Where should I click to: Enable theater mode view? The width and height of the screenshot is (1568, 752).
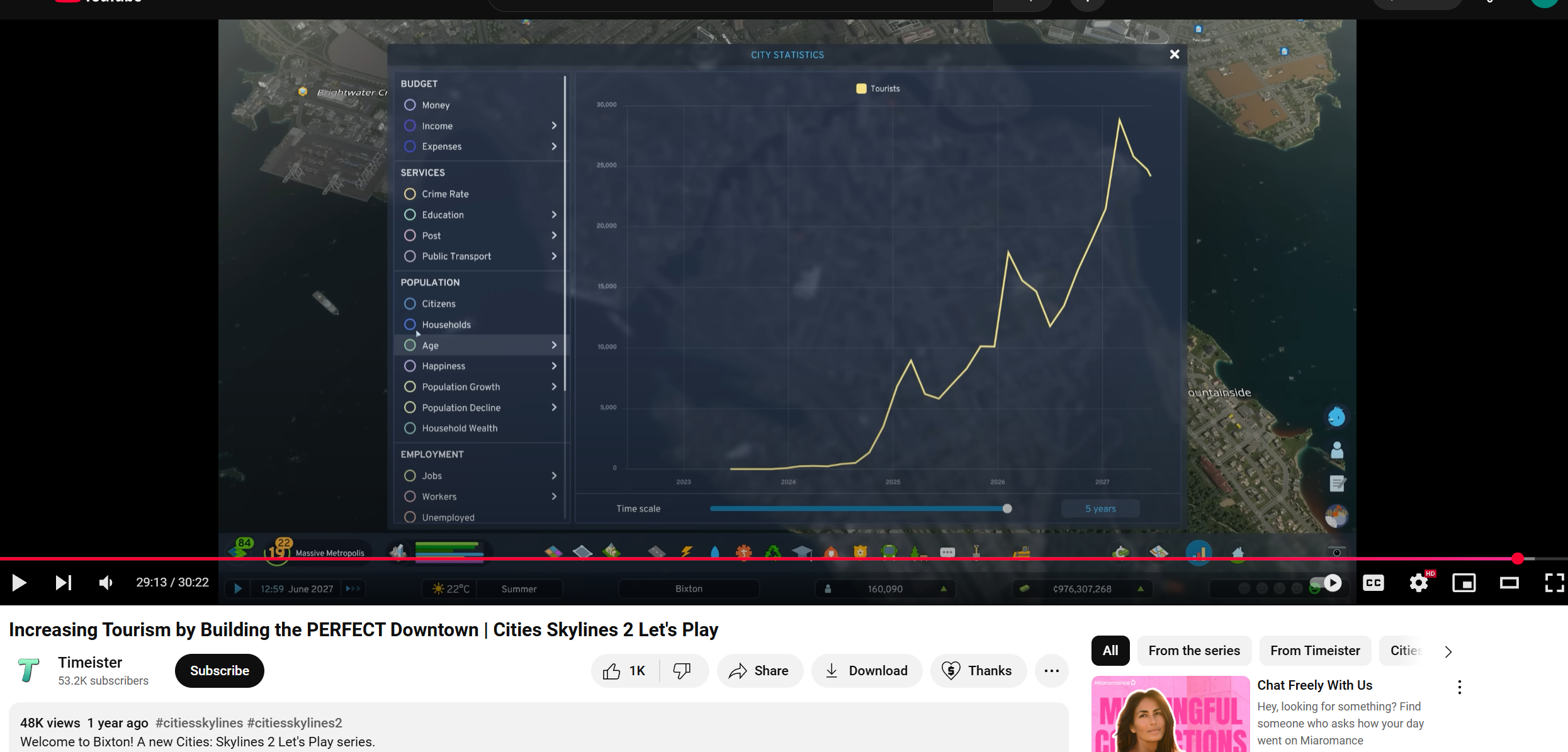1509,583
